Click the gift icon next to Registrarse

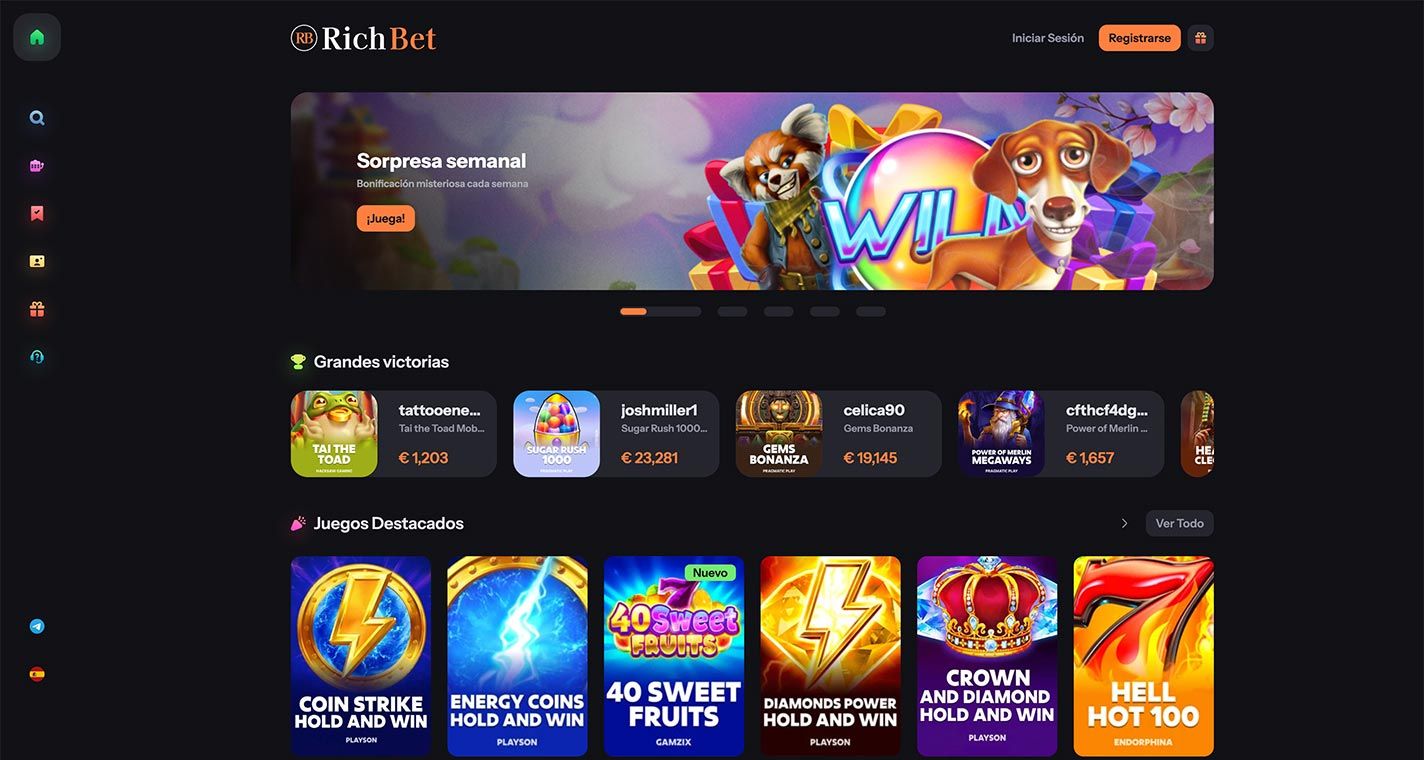point(1200,38)
